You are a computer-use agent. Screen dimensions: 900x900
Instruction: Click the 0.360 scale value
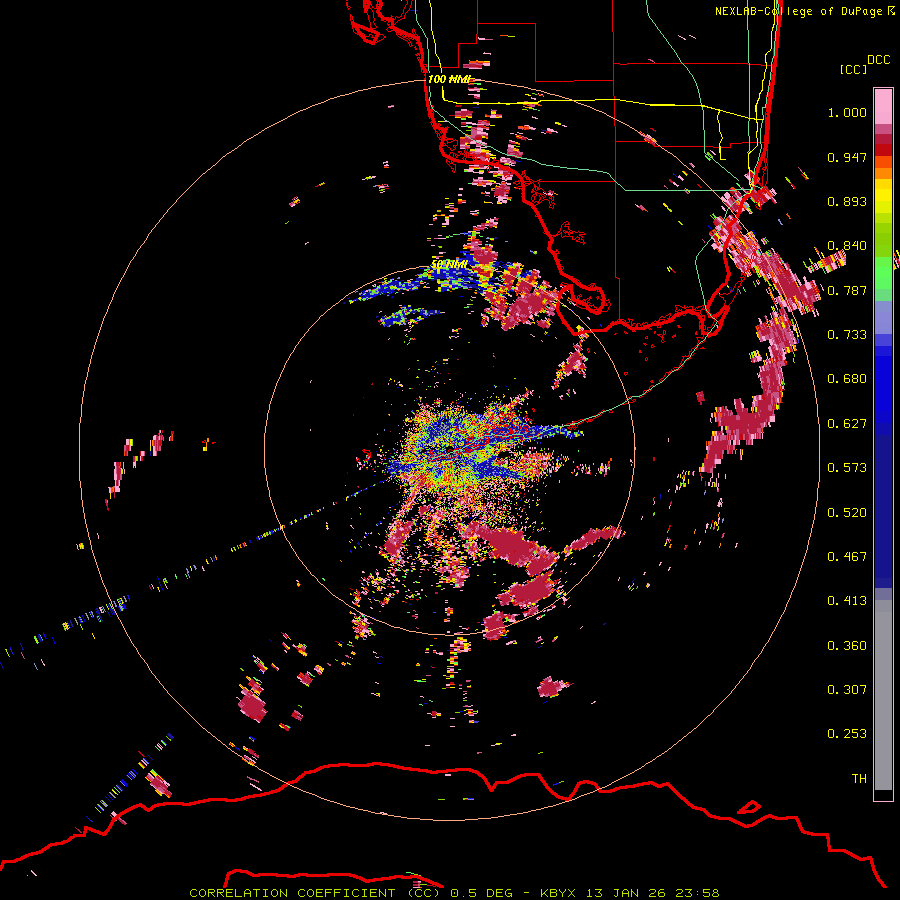(x=847, y=646)
